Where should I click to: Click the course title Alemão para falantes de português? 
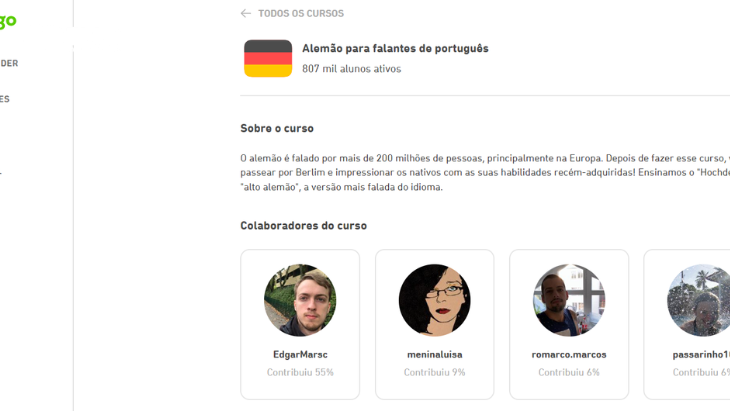395,48
